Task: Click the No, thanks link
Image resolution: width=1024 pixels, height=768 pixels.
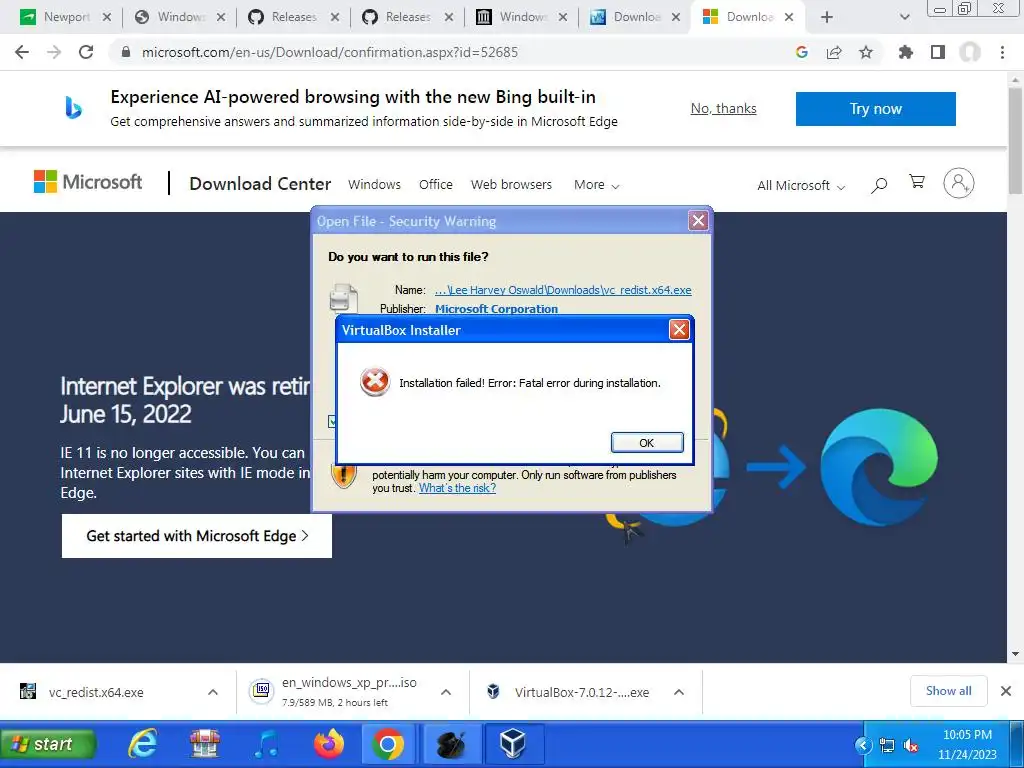Action: [724, 108]
